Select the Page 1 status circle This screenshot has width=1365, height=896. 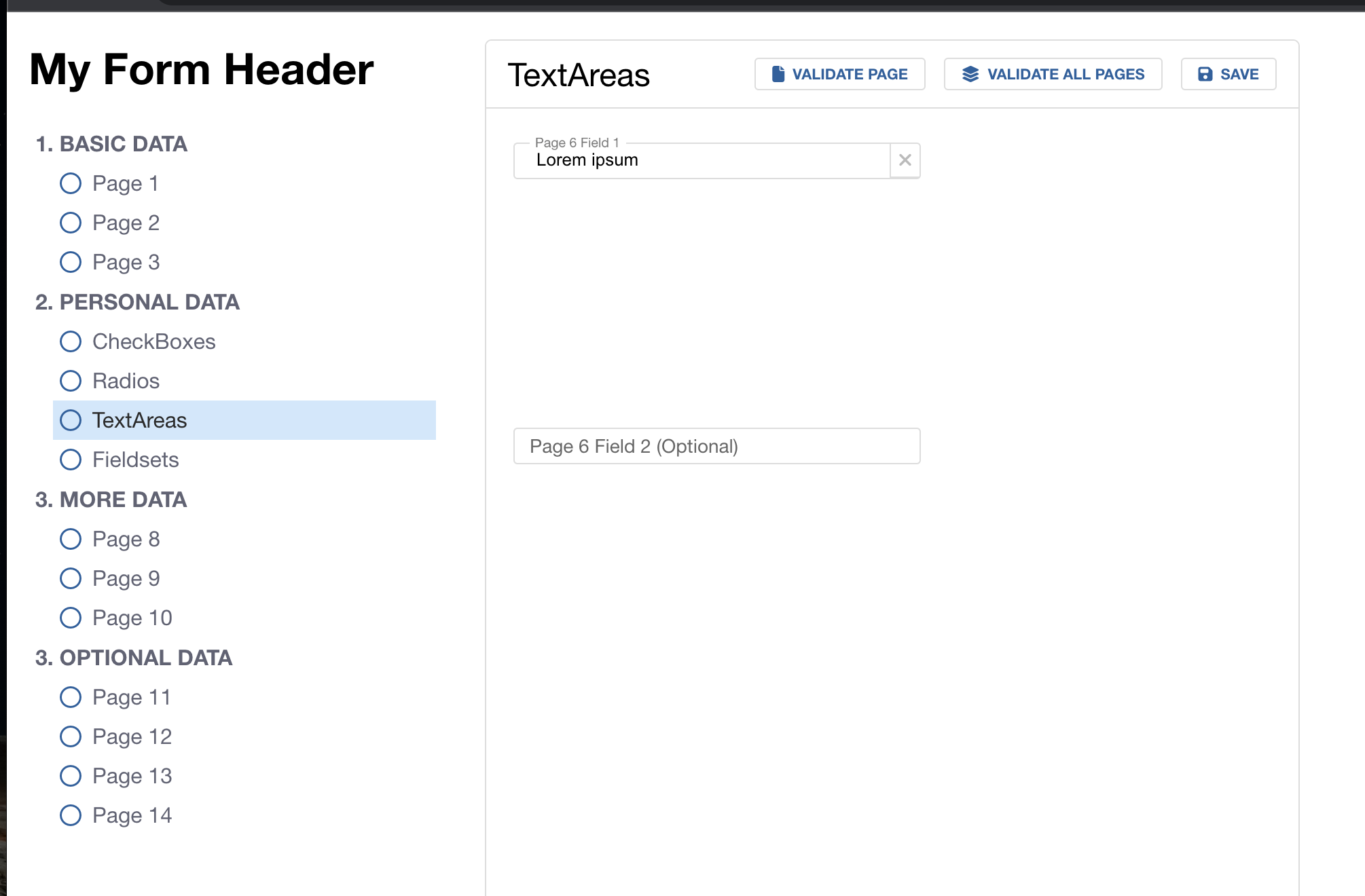(71, 183)
